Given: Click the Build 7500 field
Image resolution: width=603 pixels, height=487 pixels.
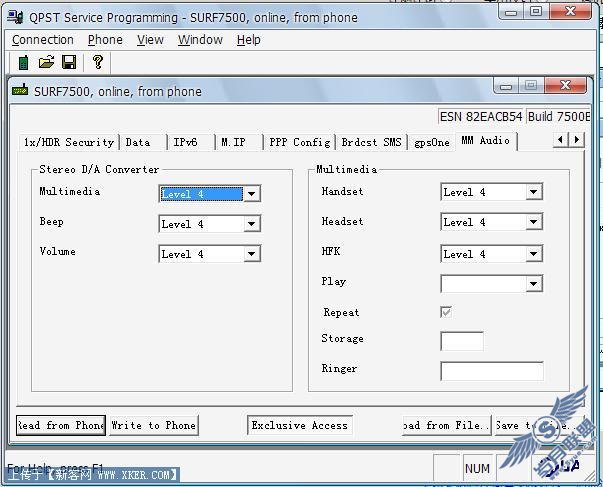Looking at the screenshot, I should (558, 117).
